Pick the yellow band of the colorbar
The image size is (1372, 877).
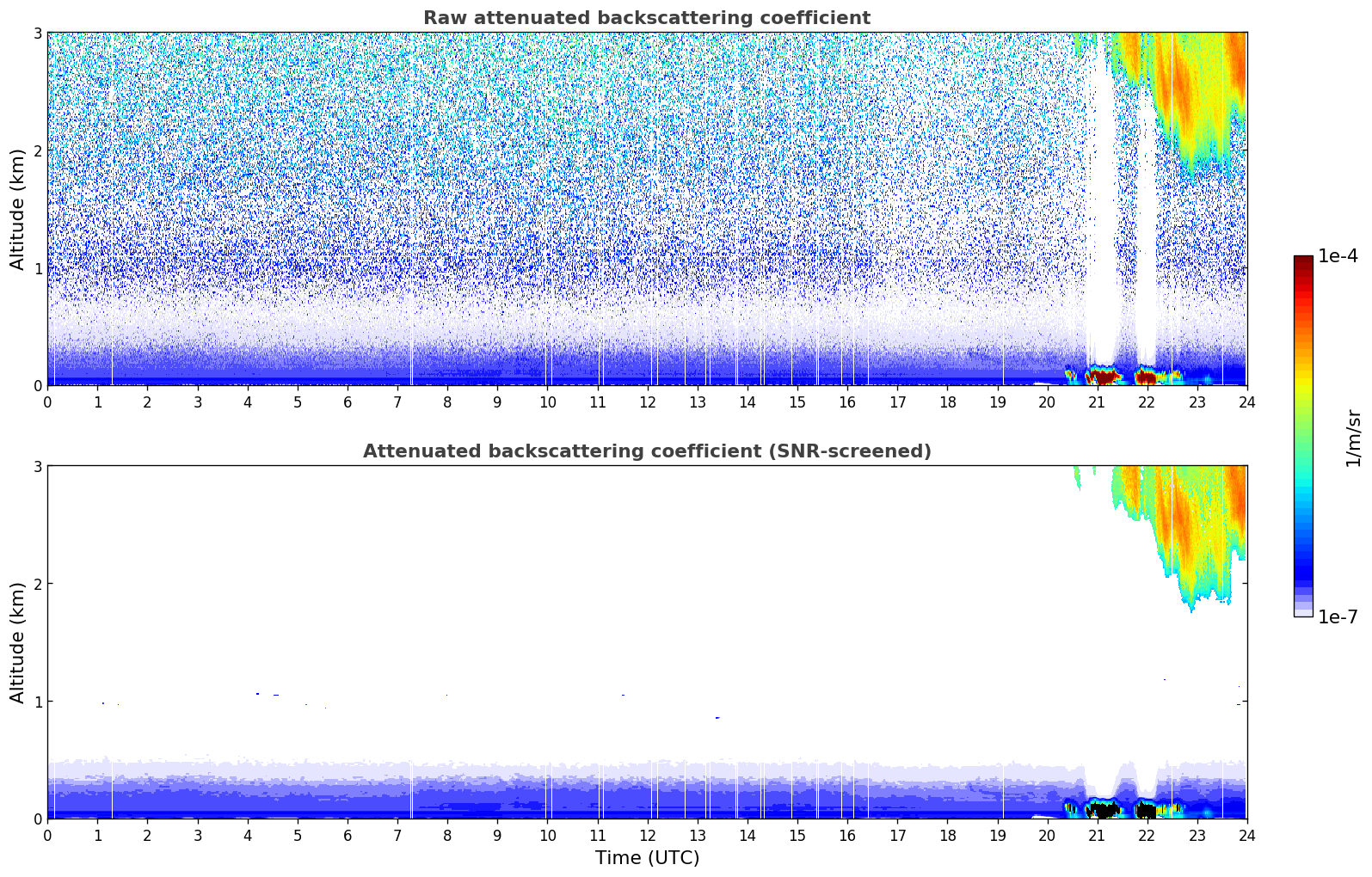point(1303,383)
